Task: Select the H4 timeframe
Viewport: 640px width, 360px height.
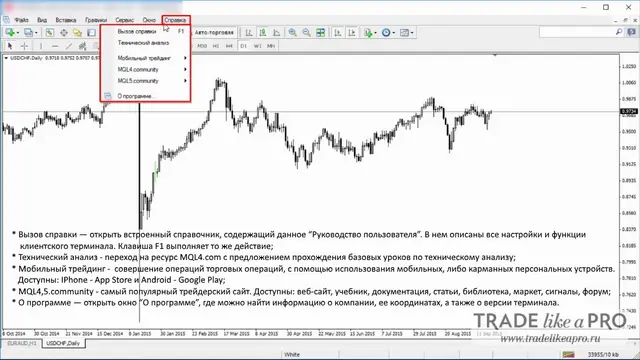Action: click(x=229, y=46)
